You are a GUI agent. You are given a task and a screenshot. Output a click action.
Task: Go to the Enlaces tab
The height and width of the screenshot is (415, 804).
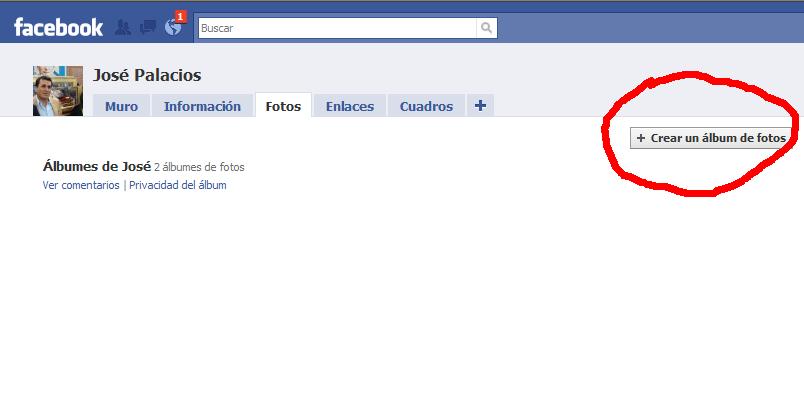[x=350, y=106]
